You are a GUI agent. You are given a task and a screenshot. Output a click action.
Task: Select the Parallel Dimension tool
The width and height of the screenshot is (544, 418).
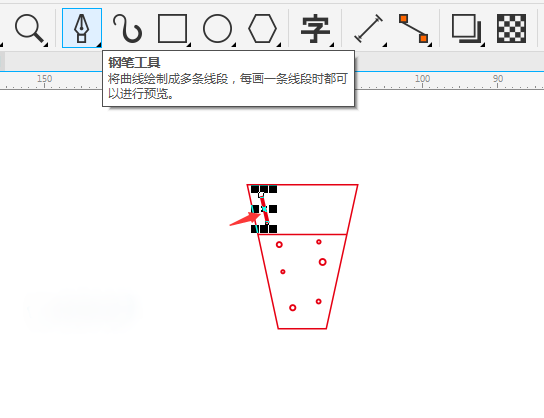[368, 28]
